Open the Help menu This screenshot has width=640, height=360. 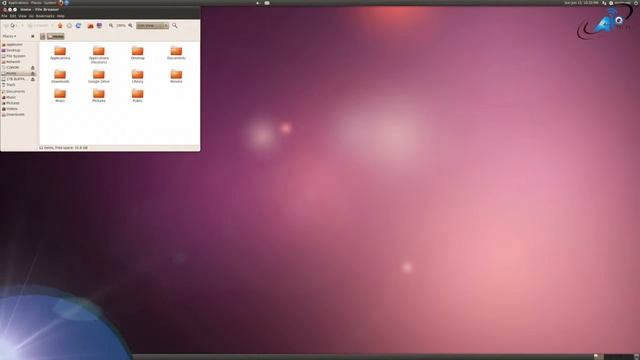point(61,16)
